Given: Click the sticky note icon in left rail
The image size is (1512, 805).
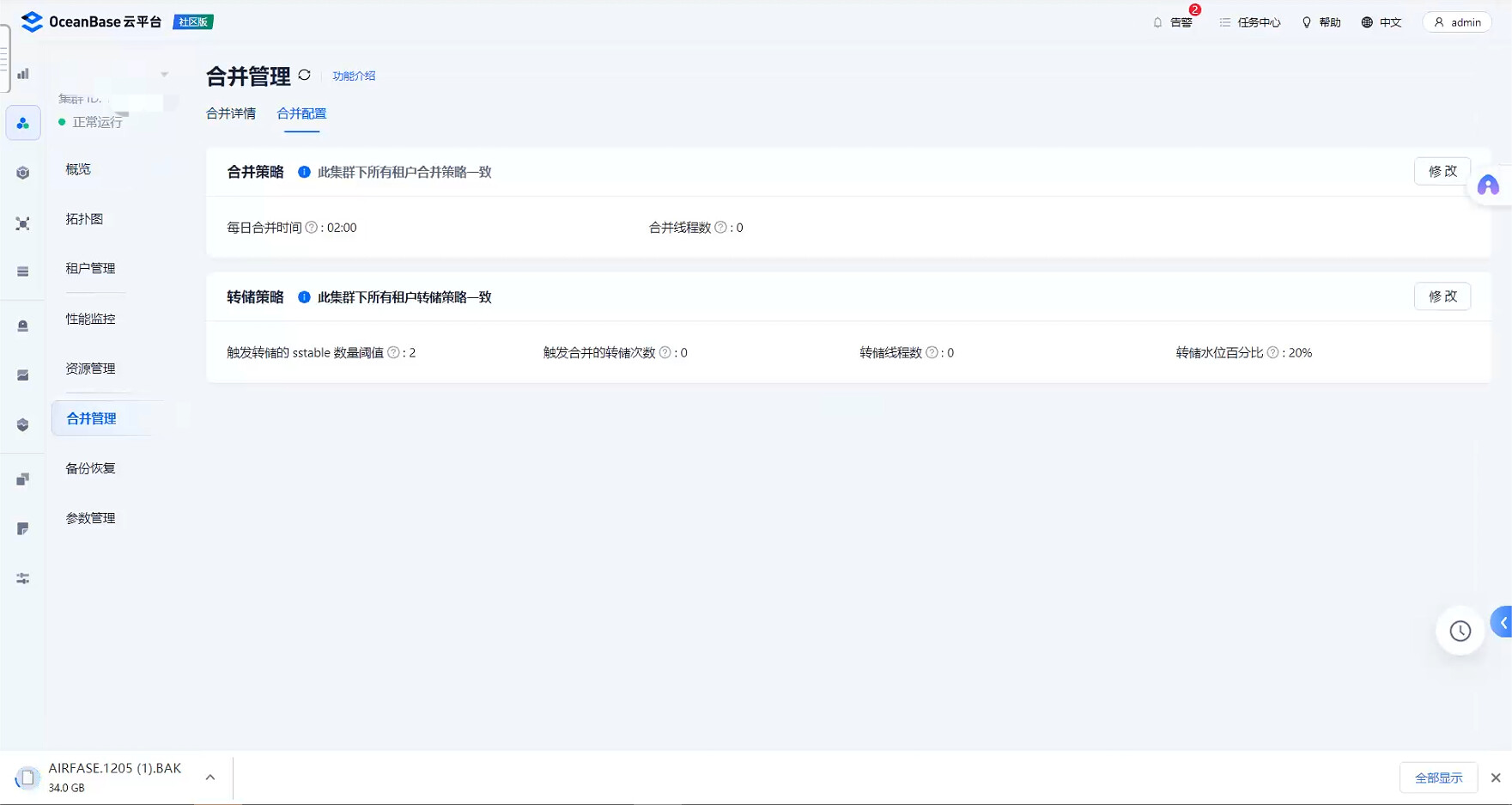Looking at the screenshot, I should click(x=23, y=529).
